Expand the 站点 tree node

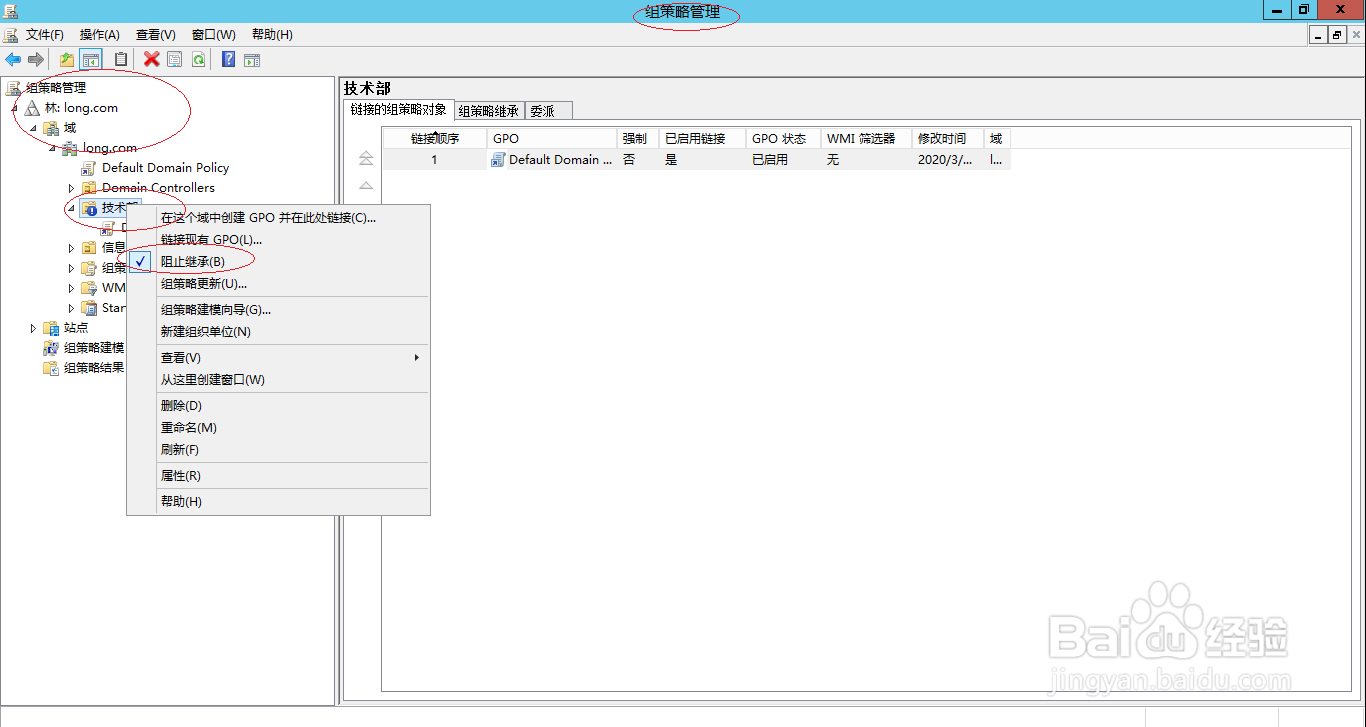[33, 327]
